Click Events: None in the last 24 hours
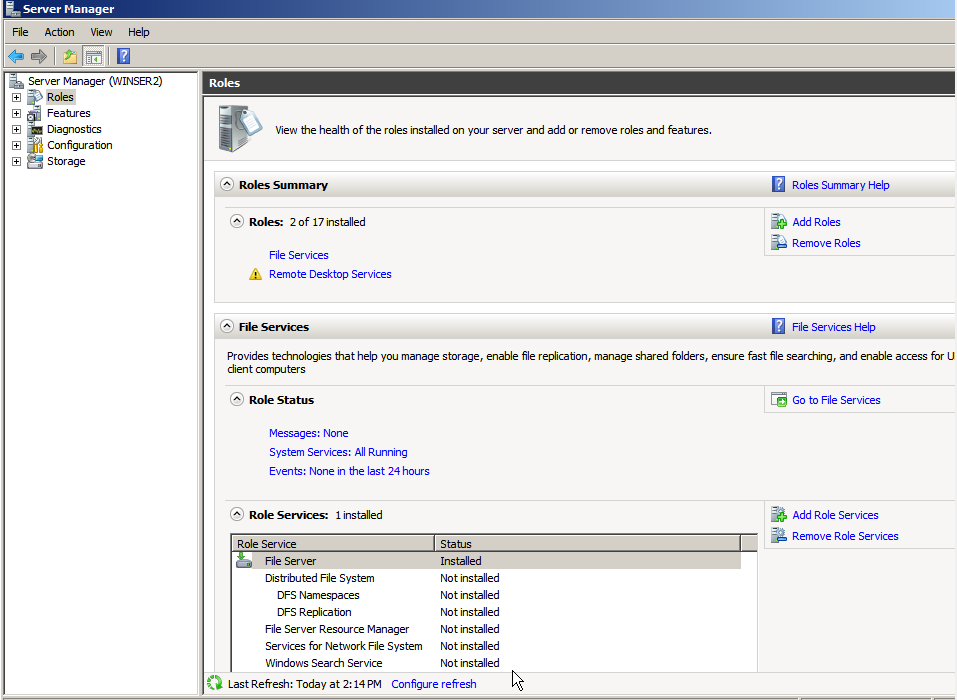957x700 pixels. point(349,471)
